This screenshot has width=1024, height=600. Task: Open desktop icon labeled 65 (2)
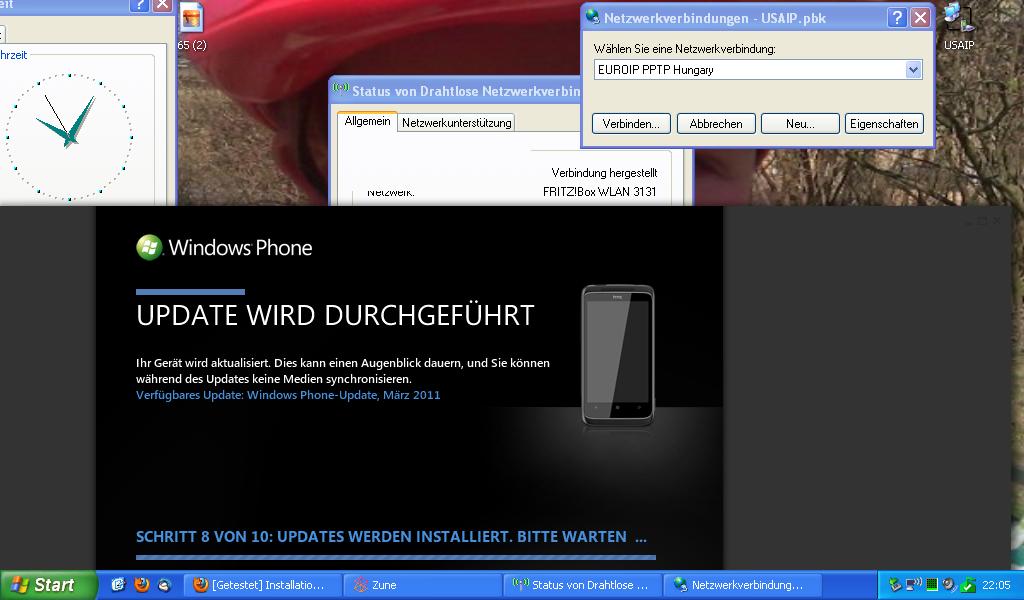coord(191,26)
